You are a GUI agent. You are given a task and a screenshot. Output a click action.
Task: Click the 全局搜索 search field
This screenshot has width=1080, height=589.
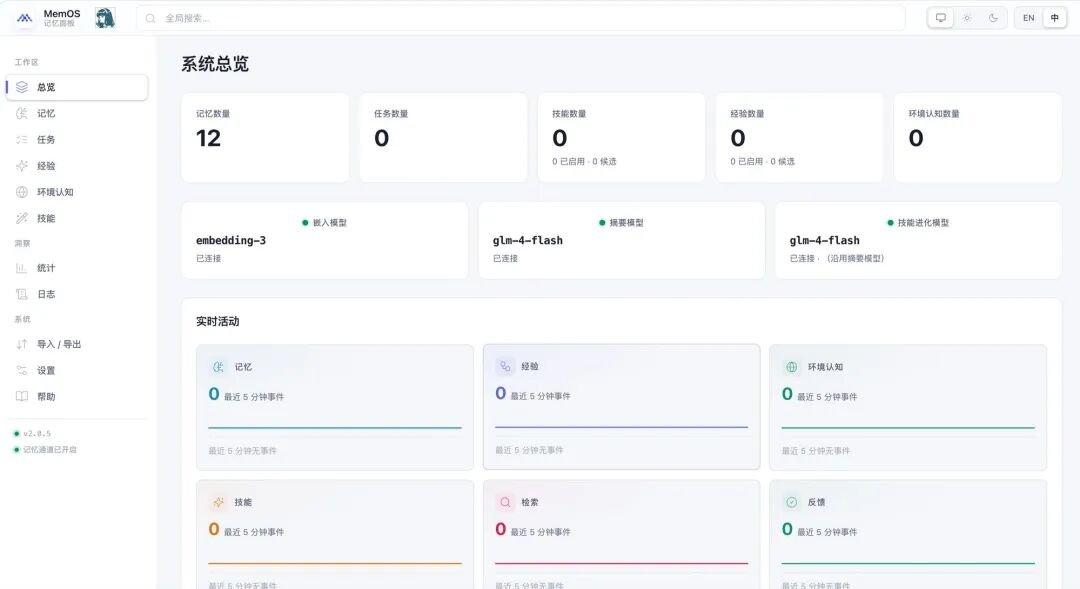click(x=521, y=18)
